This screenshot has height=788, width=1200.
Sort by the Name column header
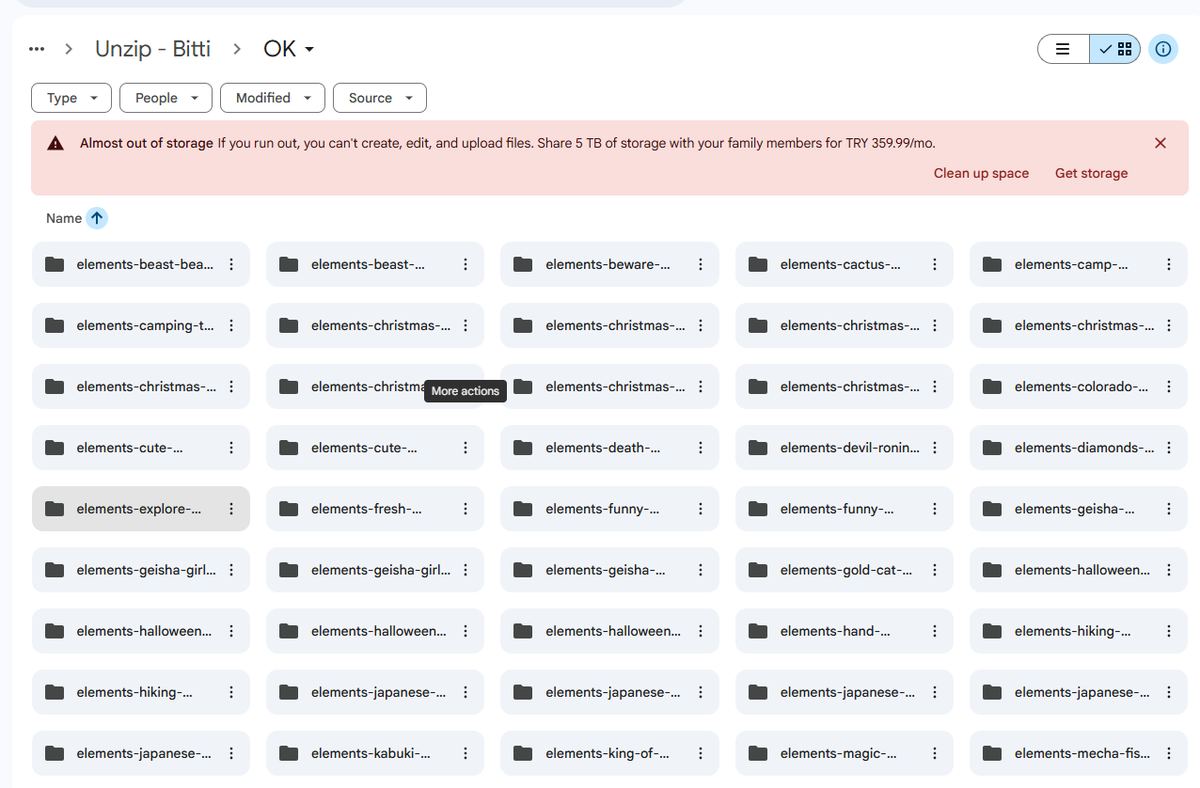click(x=64, y=218)
